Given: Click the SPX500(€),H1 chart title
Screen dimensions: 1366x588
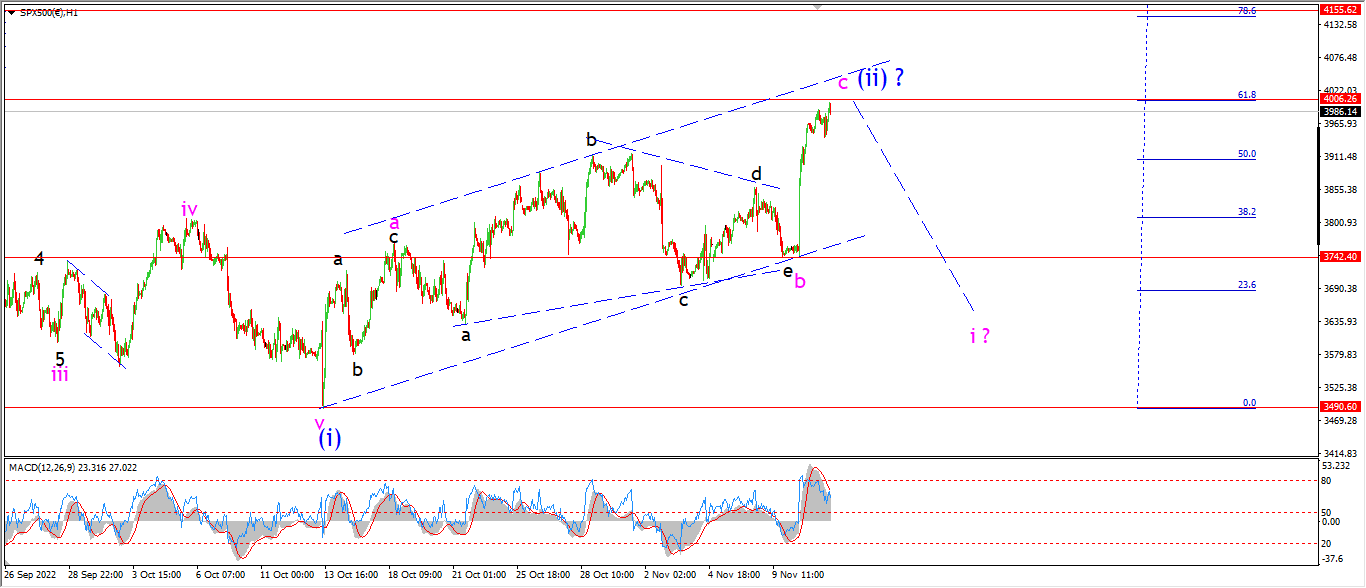Looking at the screenshot, I should point(48,13).
